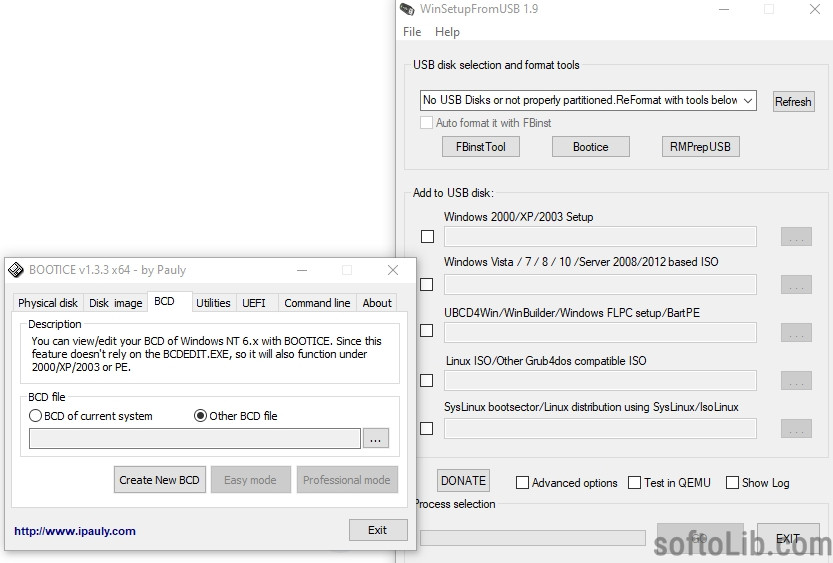The height and width of the screenshot is (563, 833).
Task: Close the WinSetupFromUSB window
Action: tap(814, 9)
